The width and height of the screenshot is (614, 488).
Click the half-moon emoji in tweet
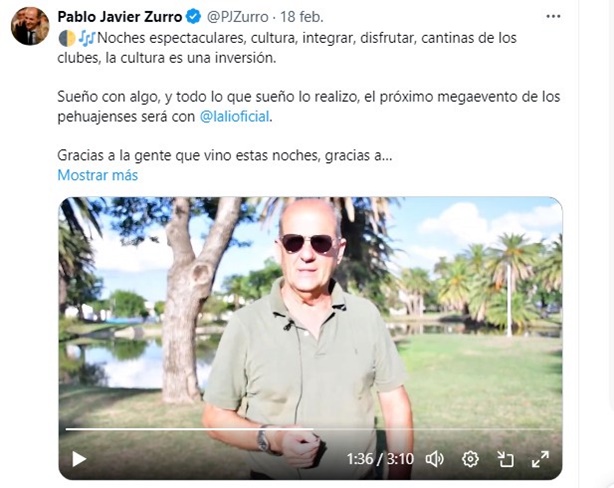67,38
